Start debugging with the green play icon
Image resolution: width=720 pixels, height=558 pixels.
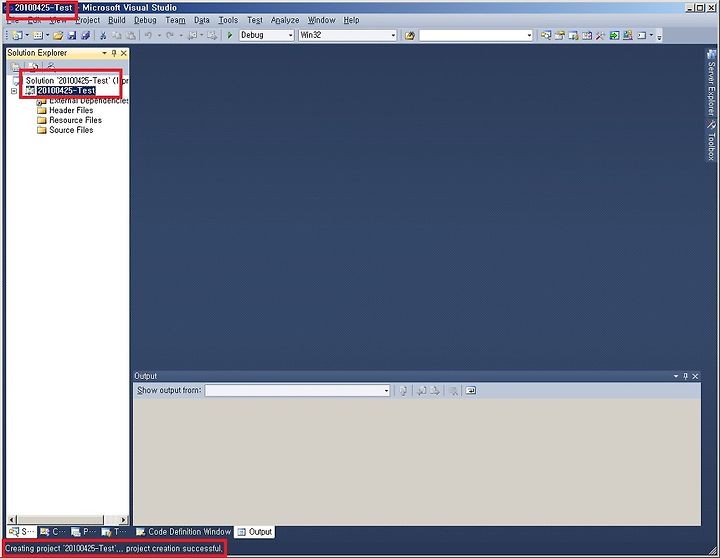point(230,35)
